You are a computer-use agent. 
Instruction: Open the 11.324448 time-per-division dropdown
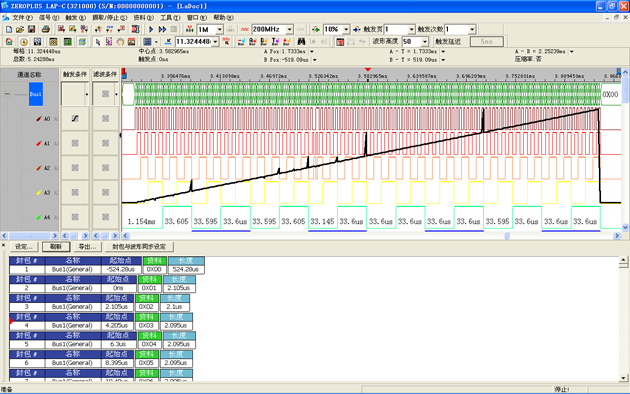coord(215,42)
